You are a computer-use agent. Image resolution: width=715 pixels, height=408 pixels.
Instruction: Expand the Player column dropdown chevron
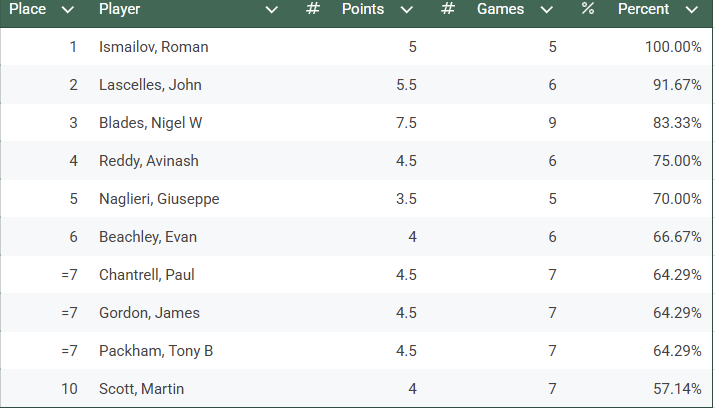(x=272, y=10)
